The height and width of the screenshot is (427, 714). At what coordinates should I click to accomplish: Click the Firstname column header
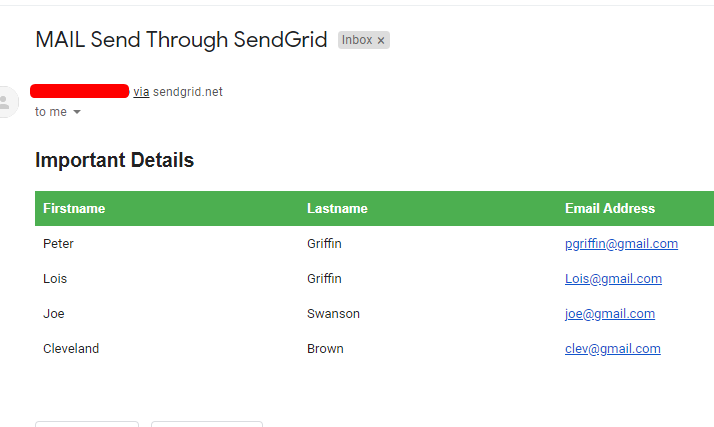74,209
